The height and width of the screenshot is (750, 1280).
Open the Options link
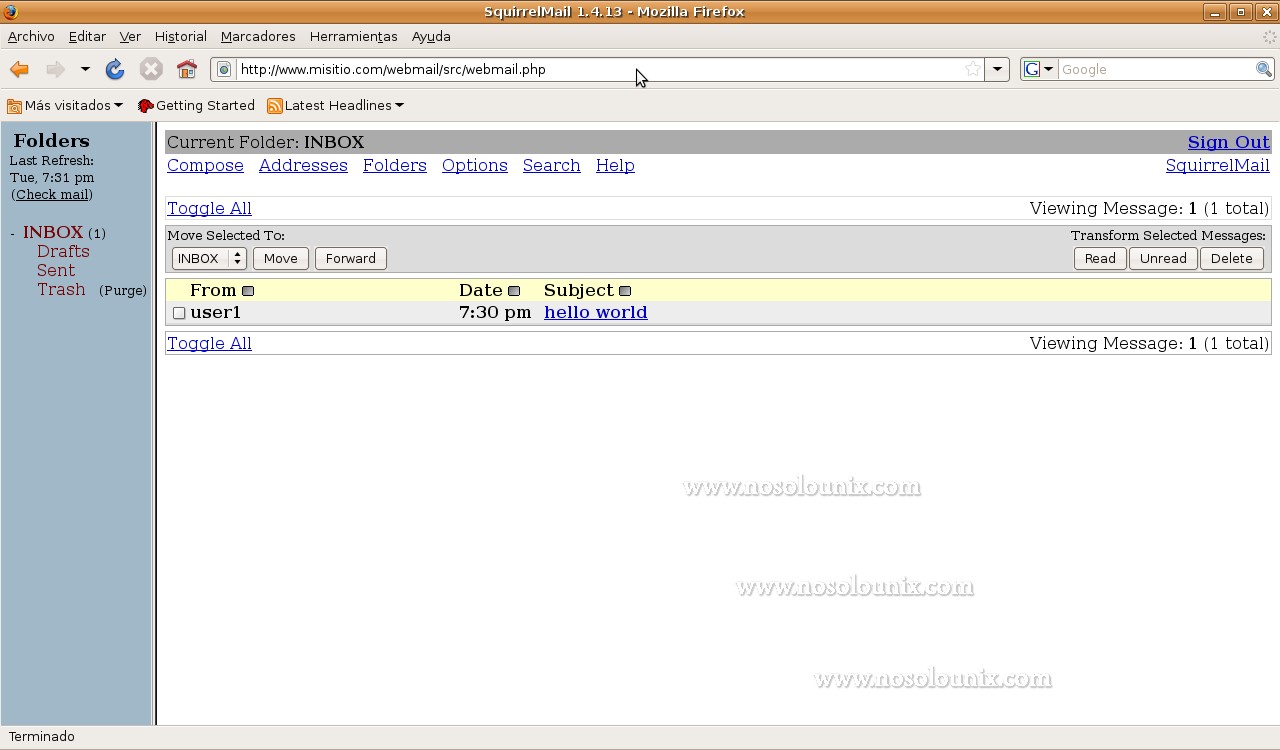point(474,165)
